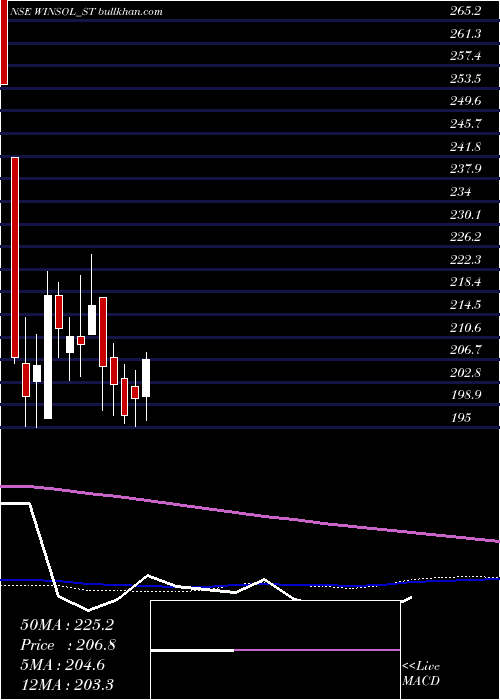The width and height of the screenshot is (500, 700).
Task: Select the 261.3 price axis label
Action: pyautogui.click(x=465, y=34)
